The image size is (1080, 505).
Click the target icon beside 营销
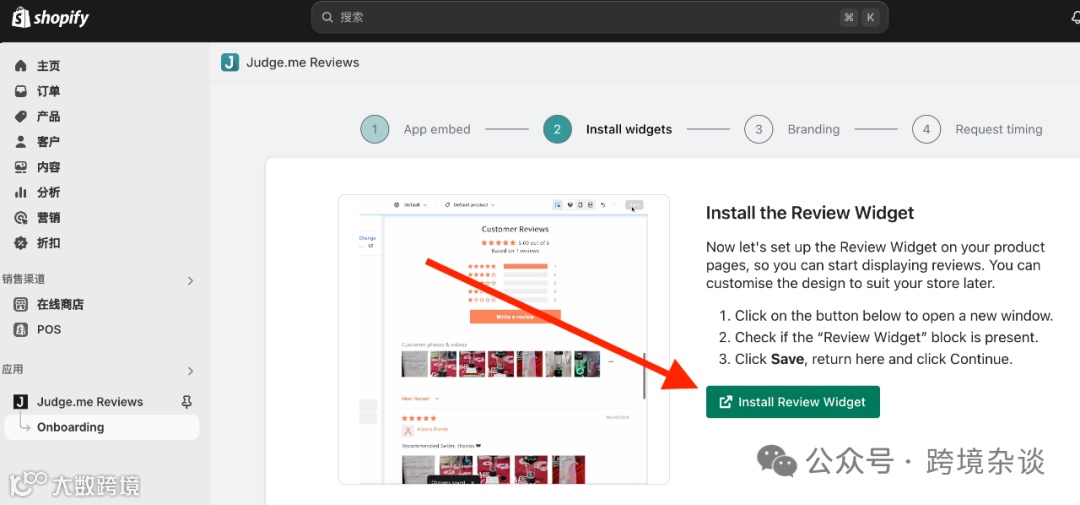21,218
